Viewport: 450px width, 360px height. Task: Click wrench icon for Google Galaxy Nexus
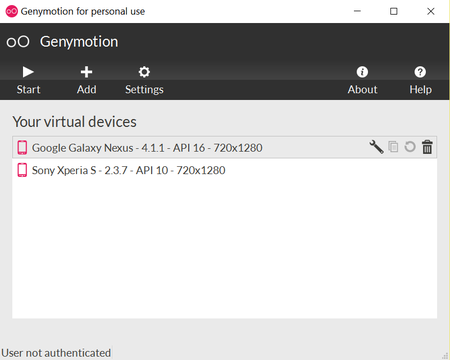click(x=376, y=147)
